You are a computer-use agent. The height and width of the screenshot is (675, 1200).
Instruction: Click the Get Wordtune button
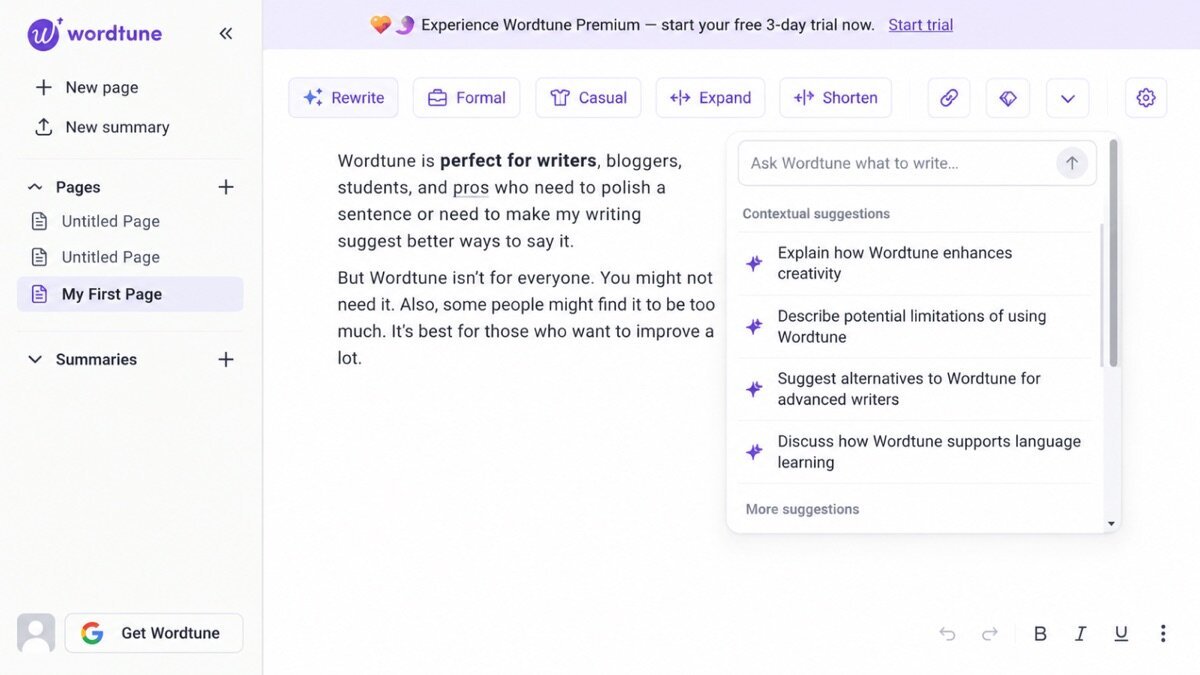(154, 633)
